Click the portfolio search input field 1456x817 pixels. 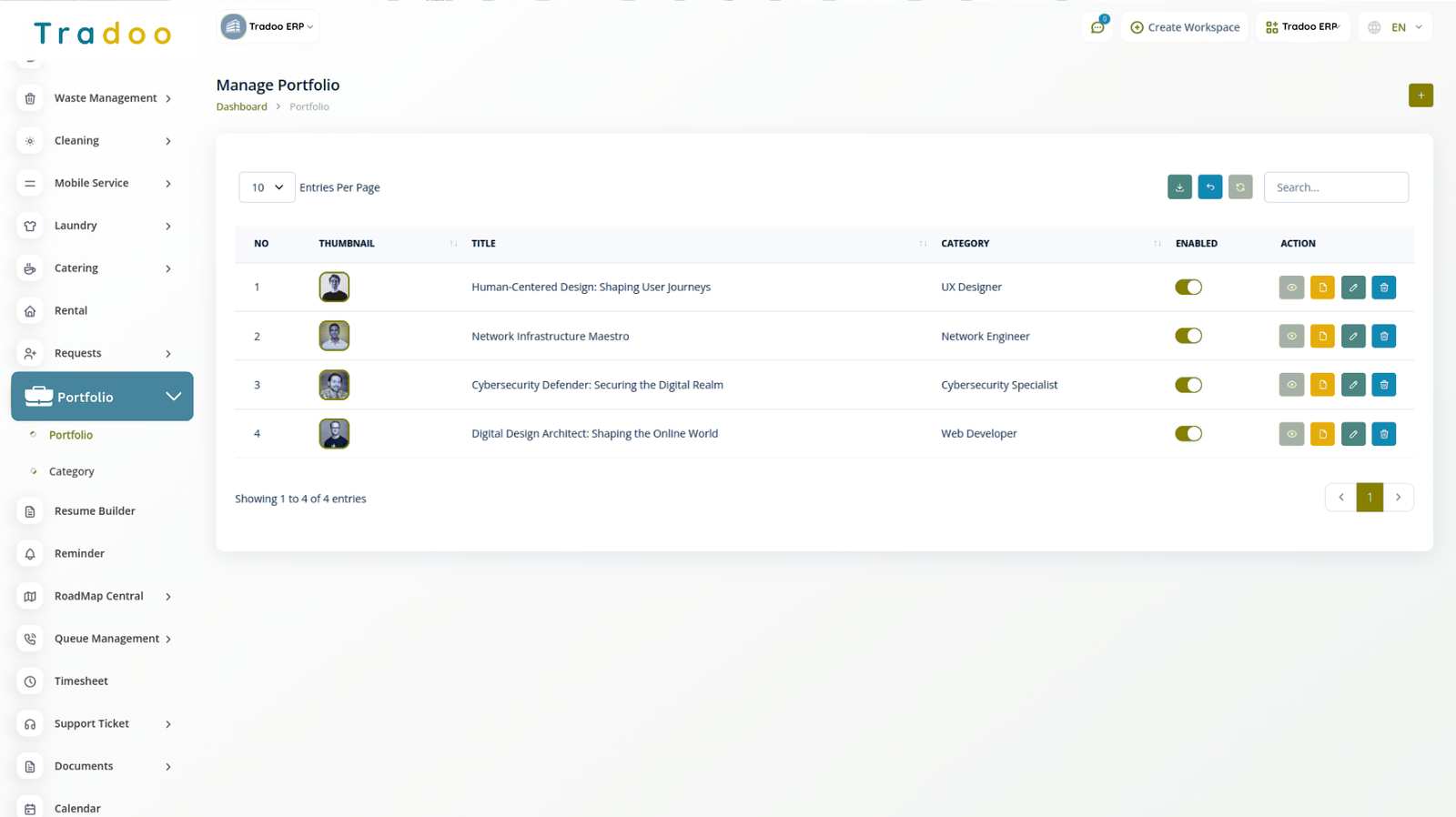(x=1335, y=187)
